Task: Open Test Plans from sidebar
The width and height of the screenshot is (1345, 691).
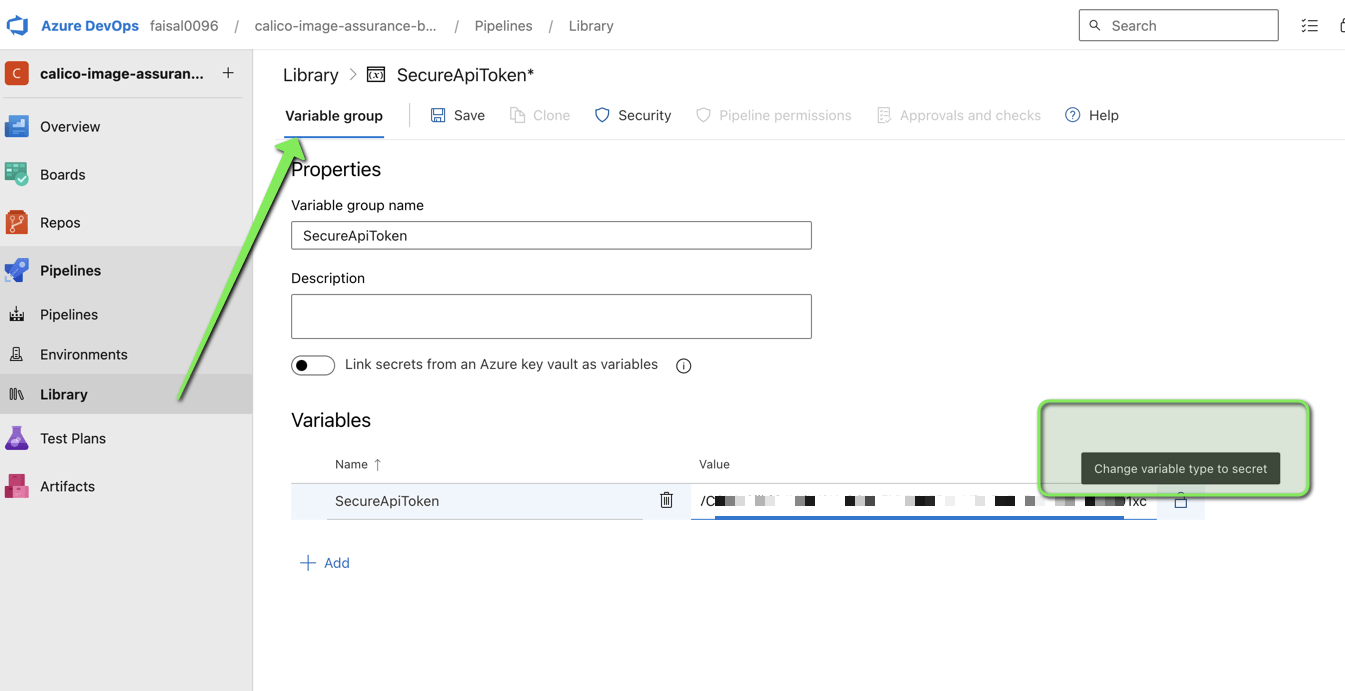Action: click(x=72, y=438)
